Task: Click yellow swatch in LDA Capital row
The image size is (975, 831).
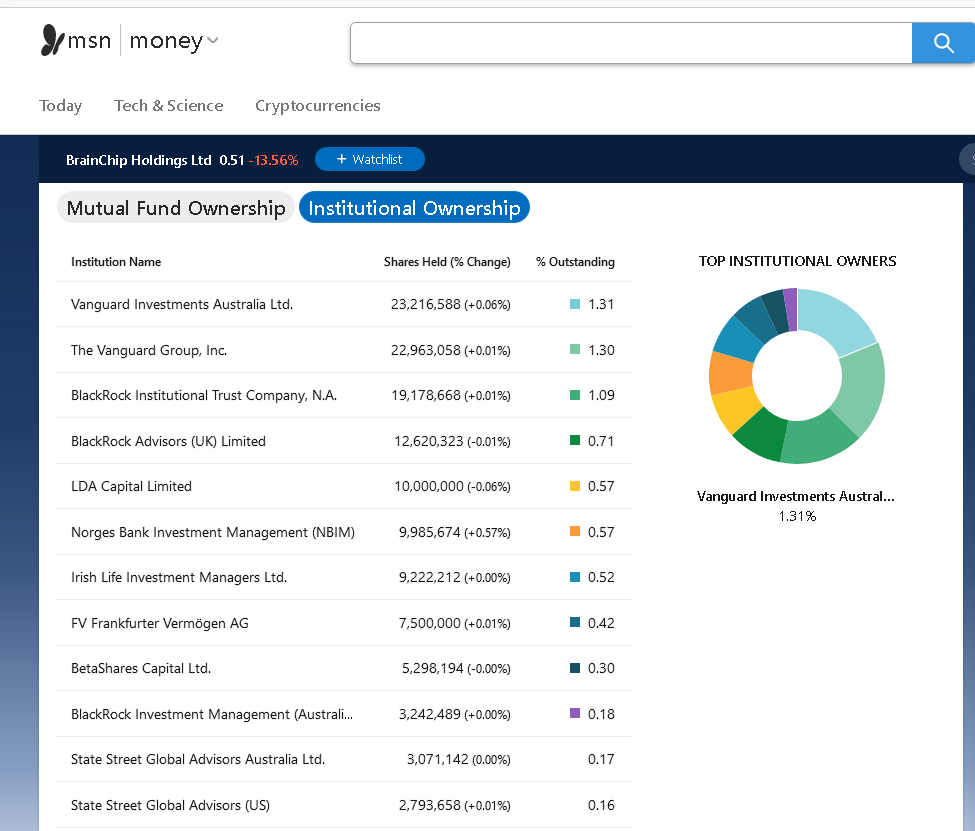Action: [x=575, y=486]
